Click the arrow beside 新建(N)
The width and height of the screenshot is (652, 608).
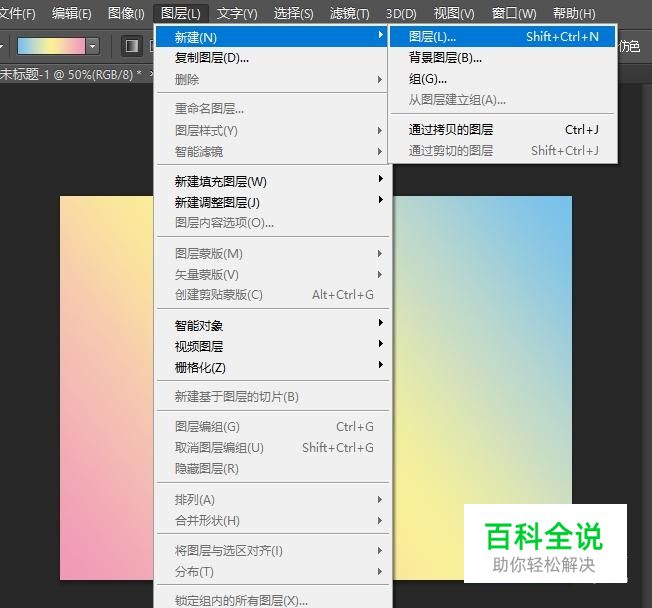coord(380,35)
